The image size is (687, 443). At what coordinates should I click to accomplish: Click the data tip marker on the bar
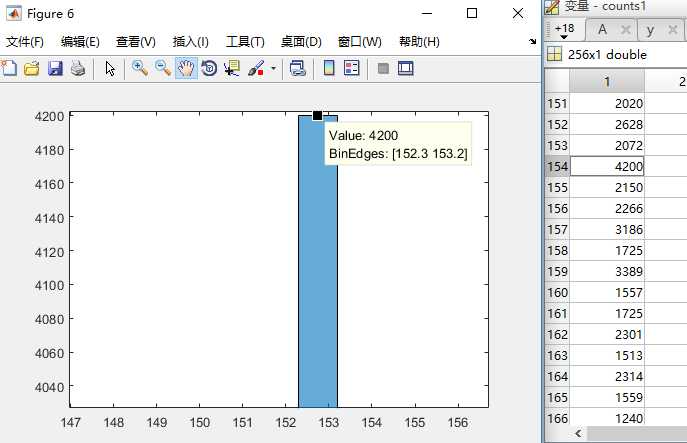pos(318,116)
